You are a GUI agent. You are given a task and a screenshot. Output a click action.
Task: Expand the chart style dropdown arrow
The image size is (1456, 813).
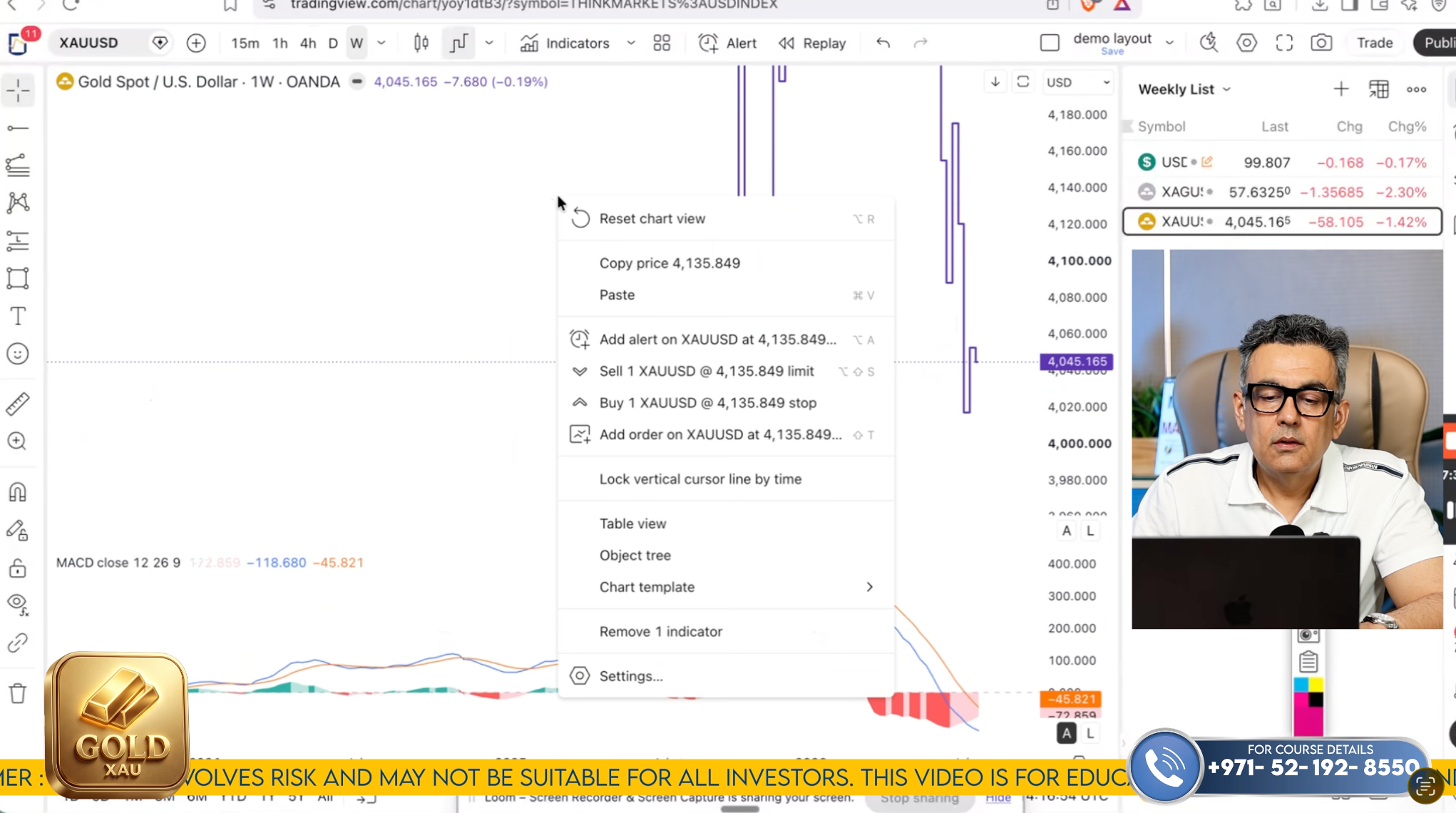click(x=489, y=43)
